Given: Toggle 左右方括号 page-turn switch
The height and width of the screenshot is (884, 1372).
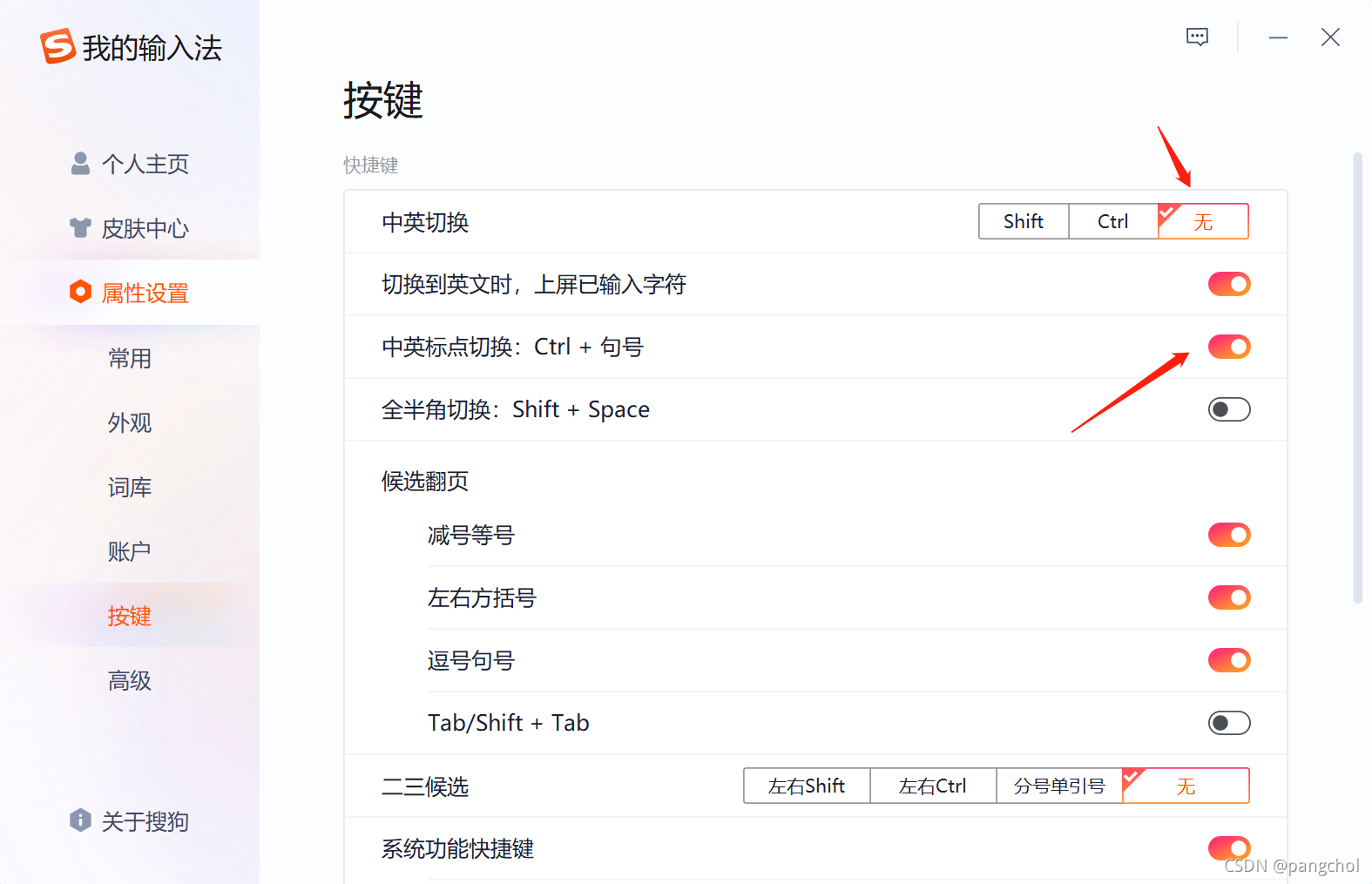Looking at the screenshot, I should pyautogui.click(x=1229, y=597).
